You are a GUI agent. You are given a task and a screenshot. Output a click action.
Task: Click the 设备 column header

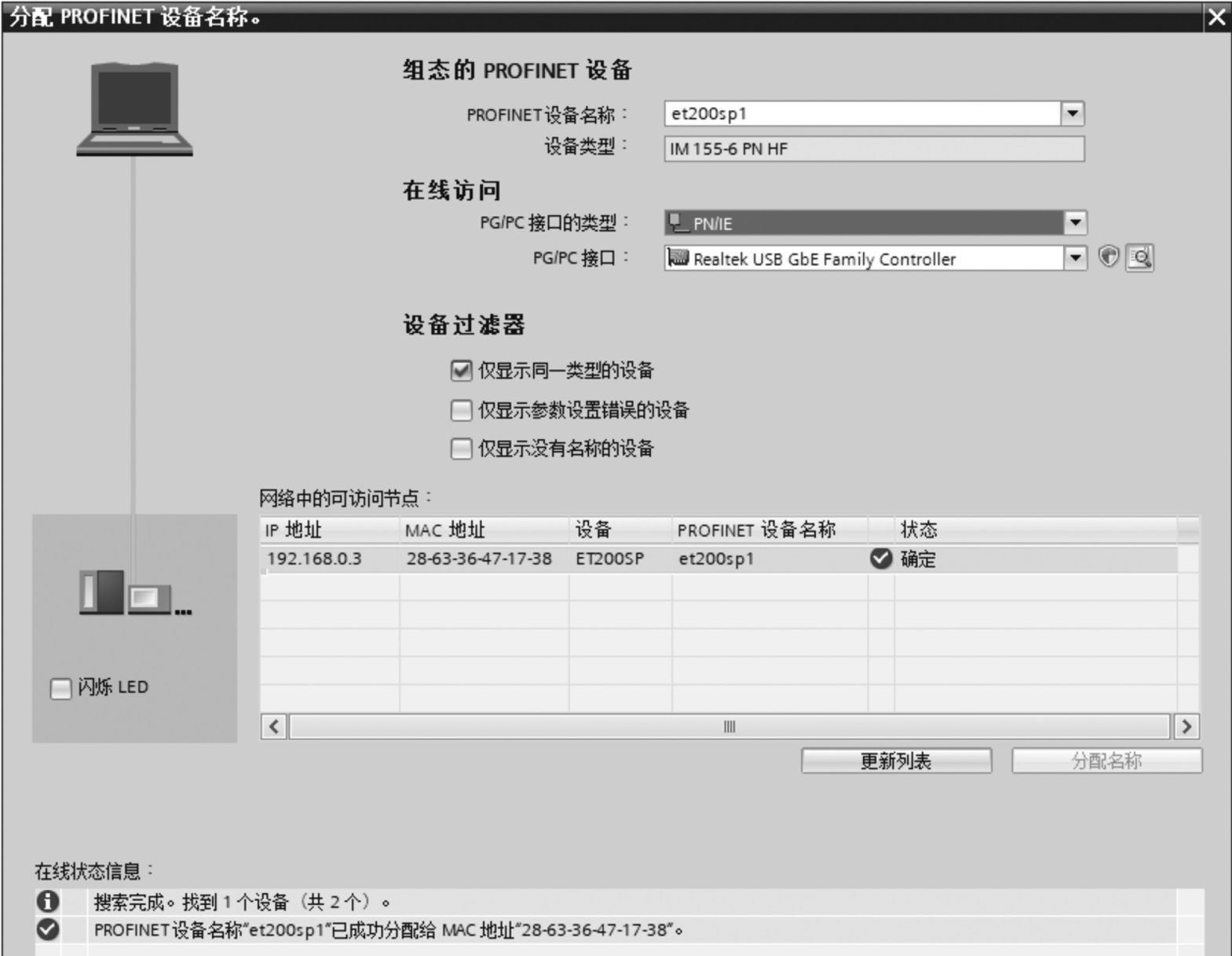(x=620, y=530)
